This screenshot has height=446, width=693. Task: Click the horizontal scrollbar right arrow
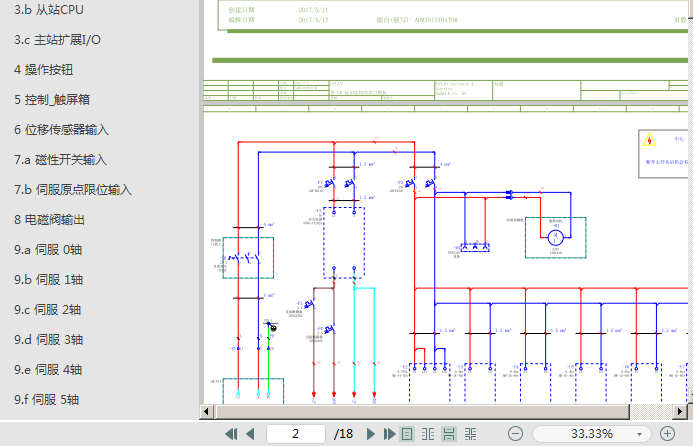tap(680, 412)
